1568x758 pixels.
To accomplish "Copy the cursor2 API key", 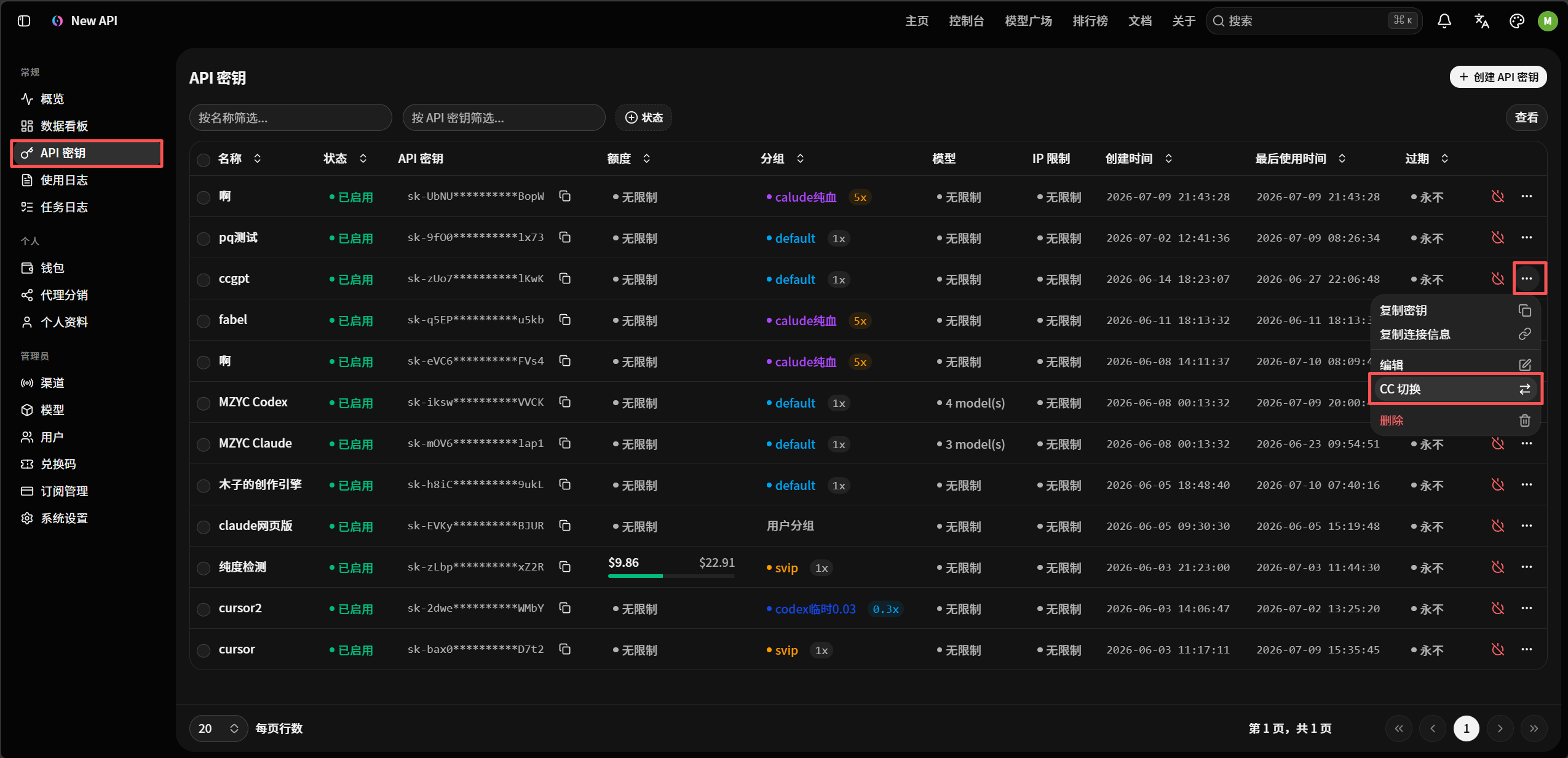I will [565, 608].
